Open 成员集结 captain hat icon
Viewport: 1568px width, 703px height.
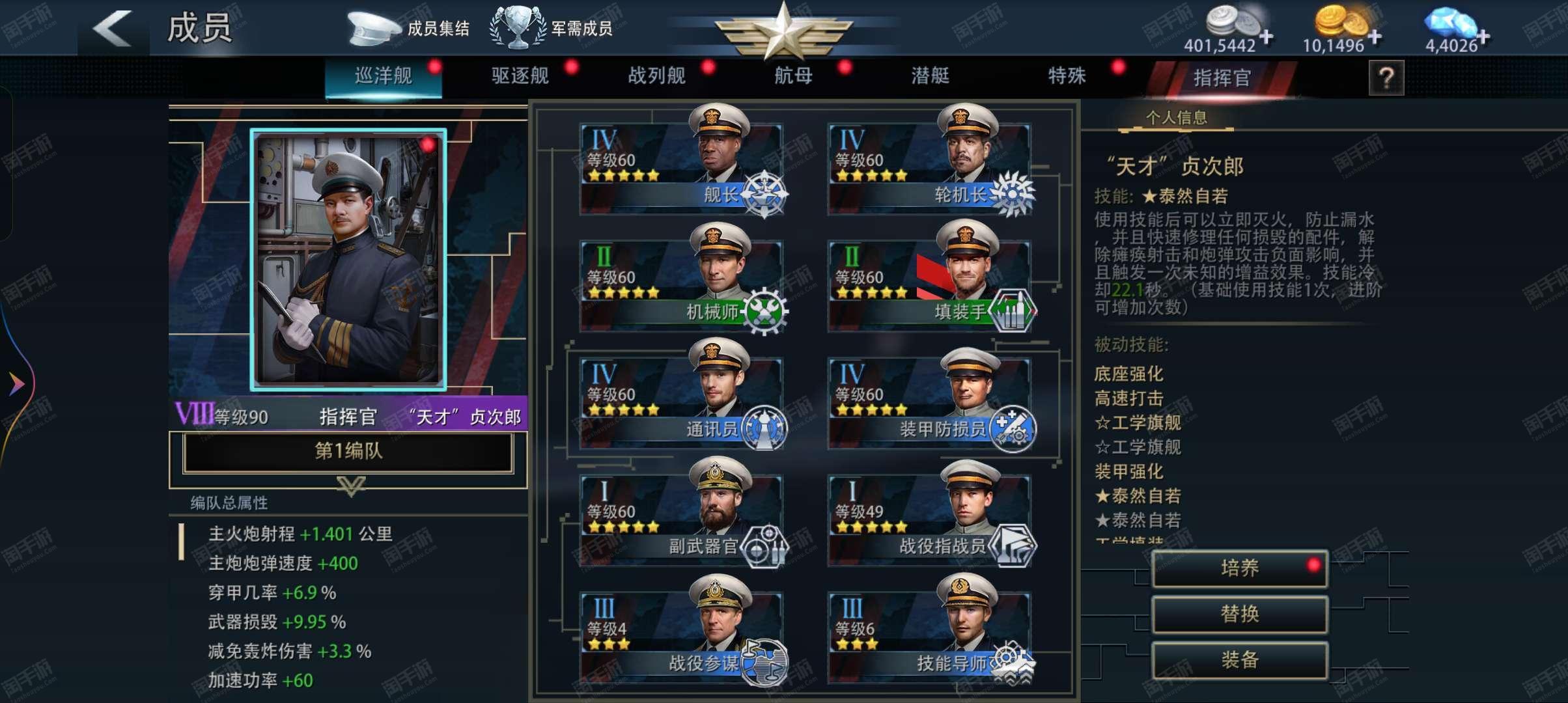tap(373, 28)
